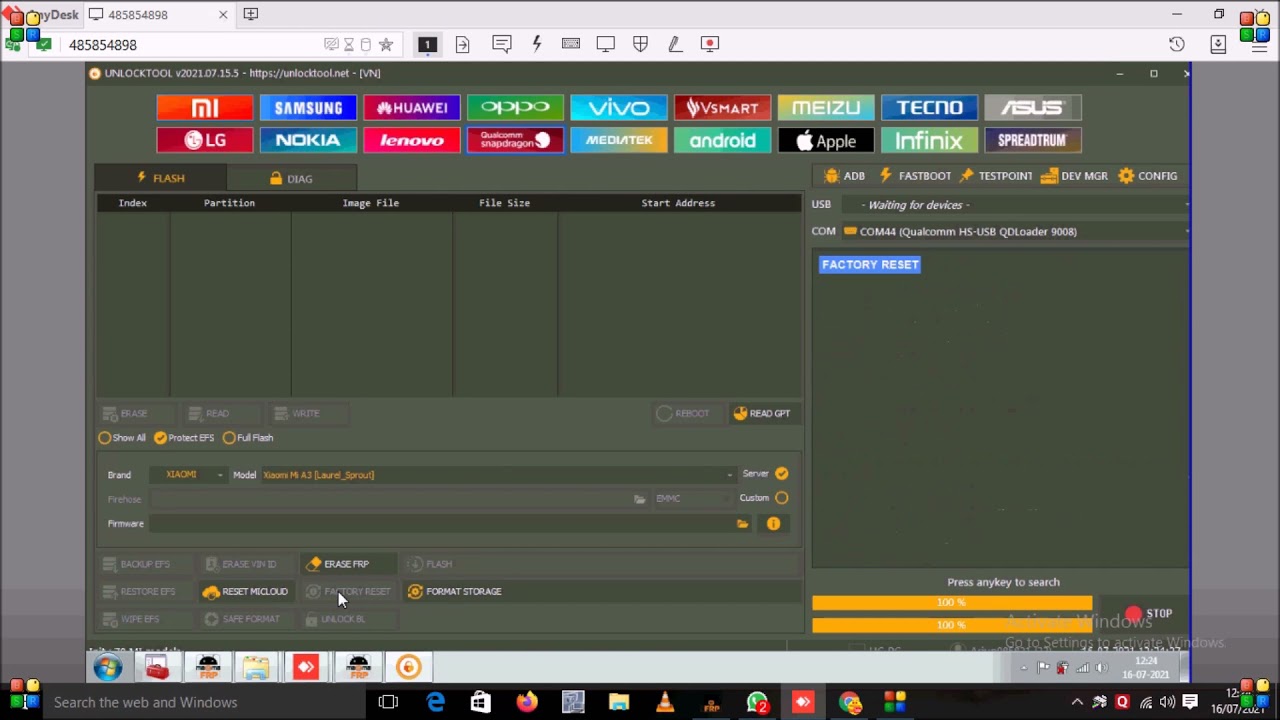This screenshot has height=720, width=1280.
Task: Open the DEV MGR menu
Action: (x=1074, y=176)
